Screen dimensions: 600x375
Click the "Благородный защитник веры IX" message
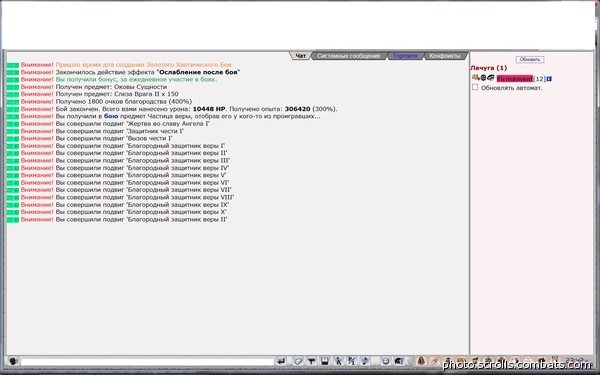pos(142,205)
